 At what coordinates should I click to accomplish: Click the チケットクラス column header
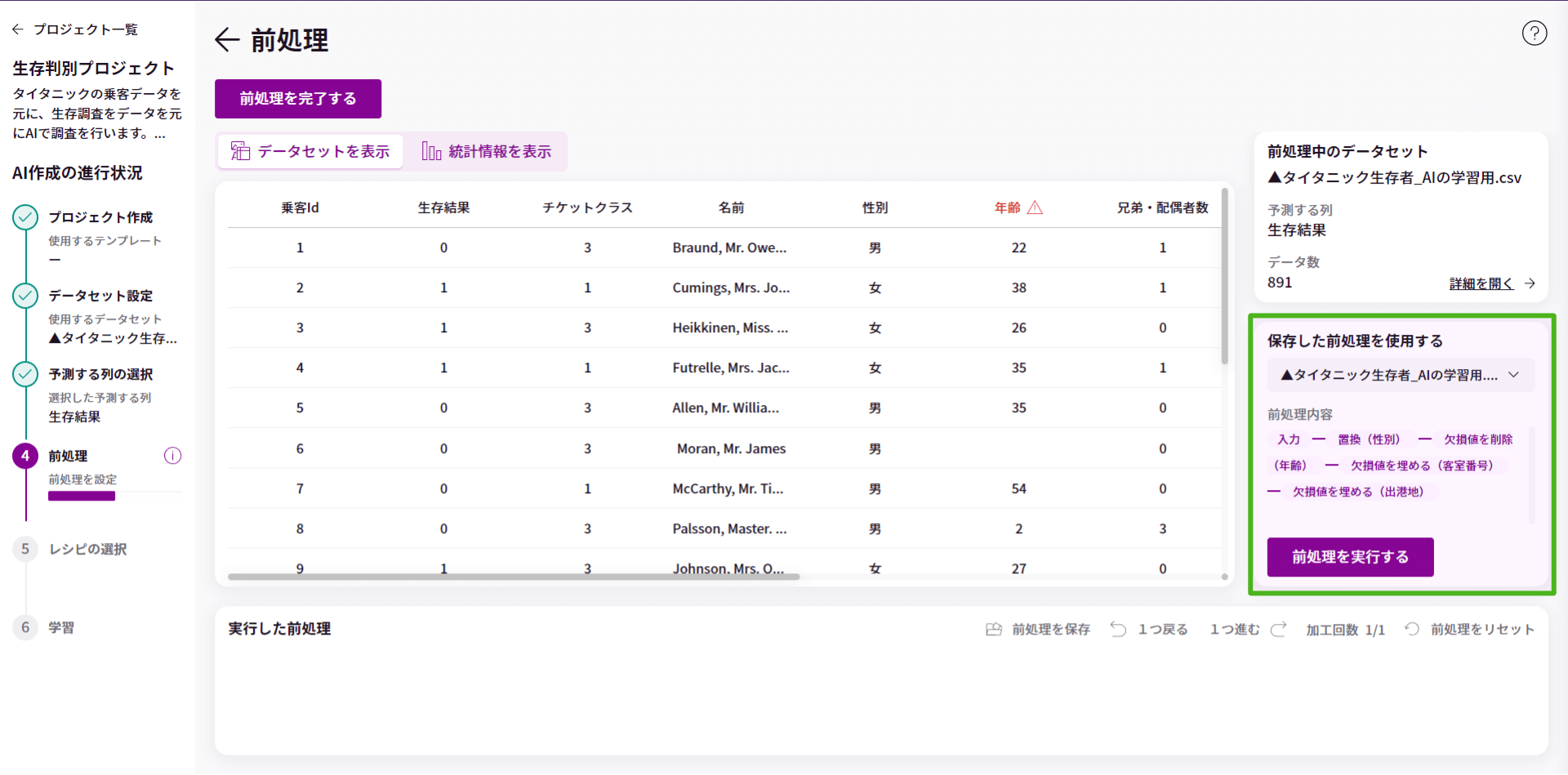[x=587, y=207]
